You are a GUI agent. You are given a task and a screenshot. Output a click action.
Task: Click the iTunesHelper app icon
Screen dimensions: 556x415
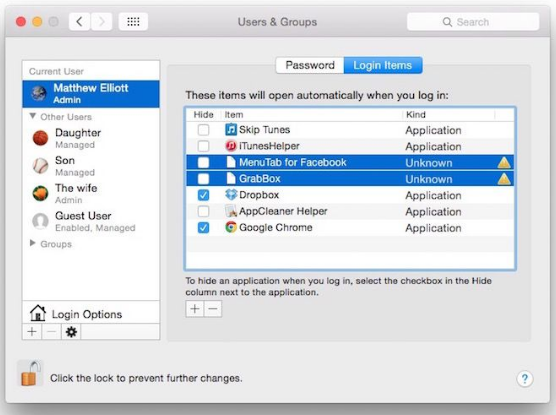point(231,146)
